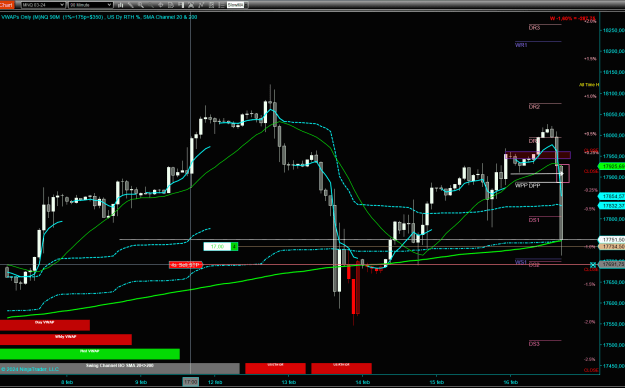Click the gray 17691.75 price marker
The image size is (625, 388).
pyautogui.click(x=612, y=264)
